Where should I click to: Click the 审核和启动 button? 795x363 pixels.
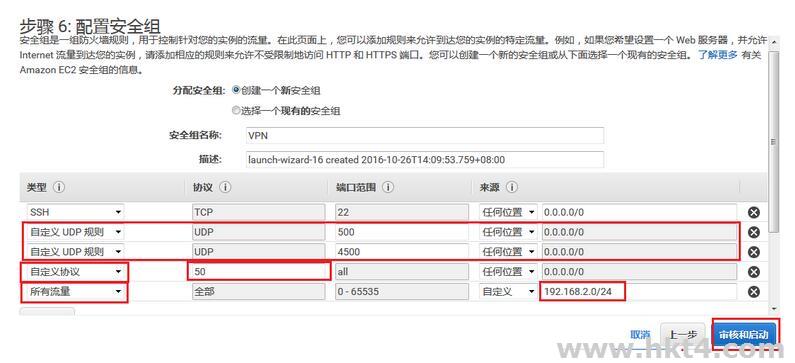(744, 335)
